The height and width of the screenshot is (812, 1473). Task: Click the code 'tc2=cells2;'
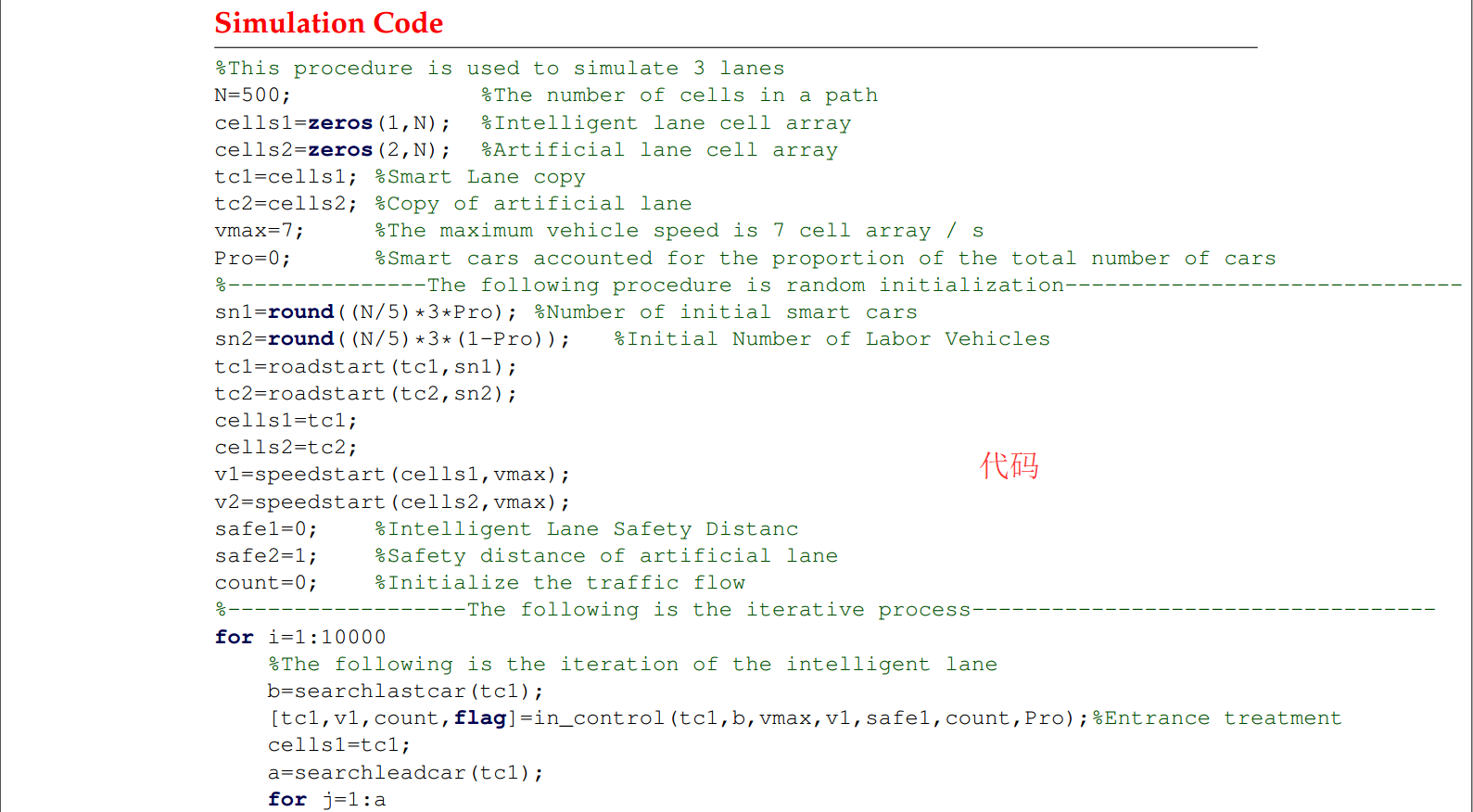pos(286,204)
